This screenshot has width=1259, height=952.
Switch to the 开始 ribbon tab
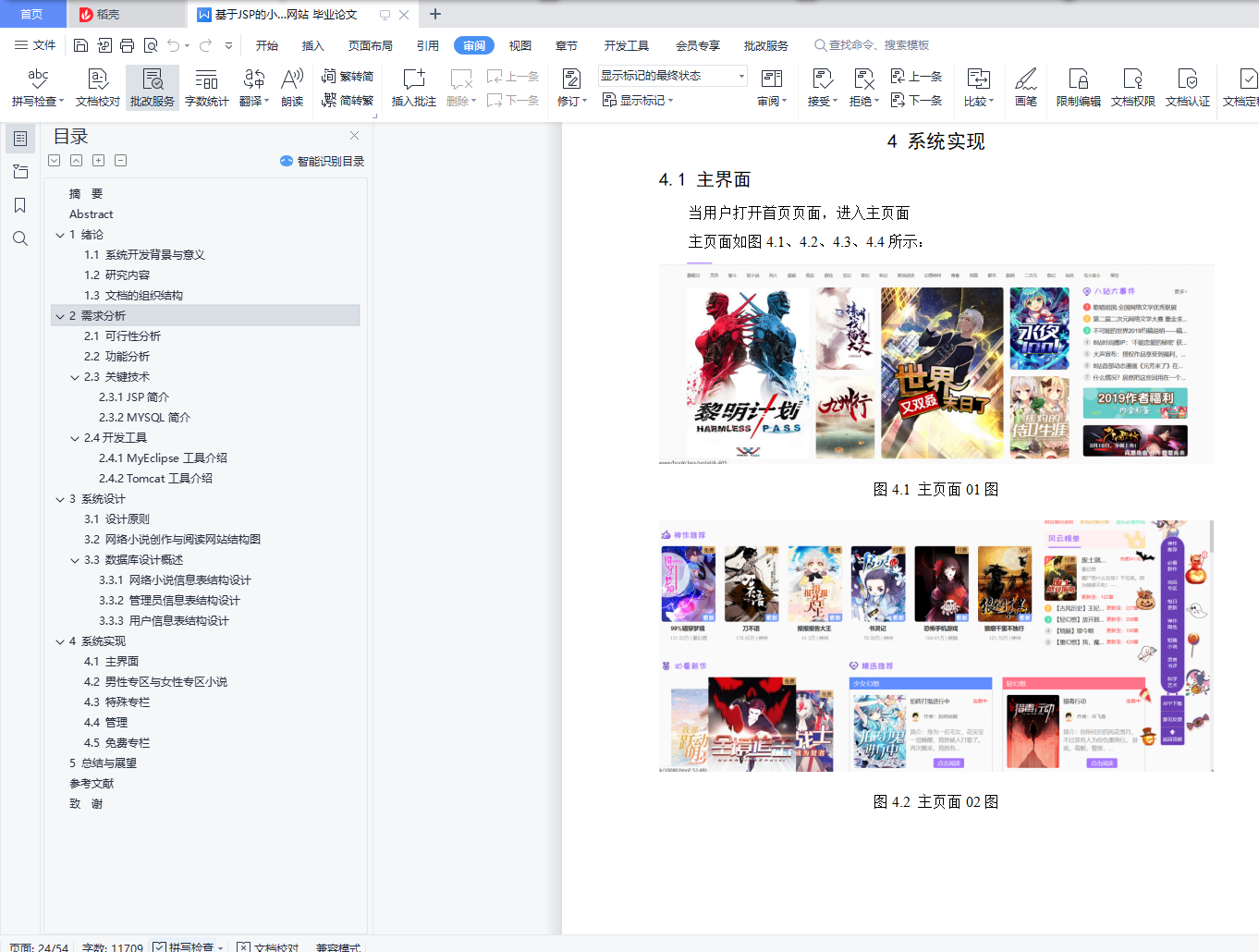click(267, 45)
